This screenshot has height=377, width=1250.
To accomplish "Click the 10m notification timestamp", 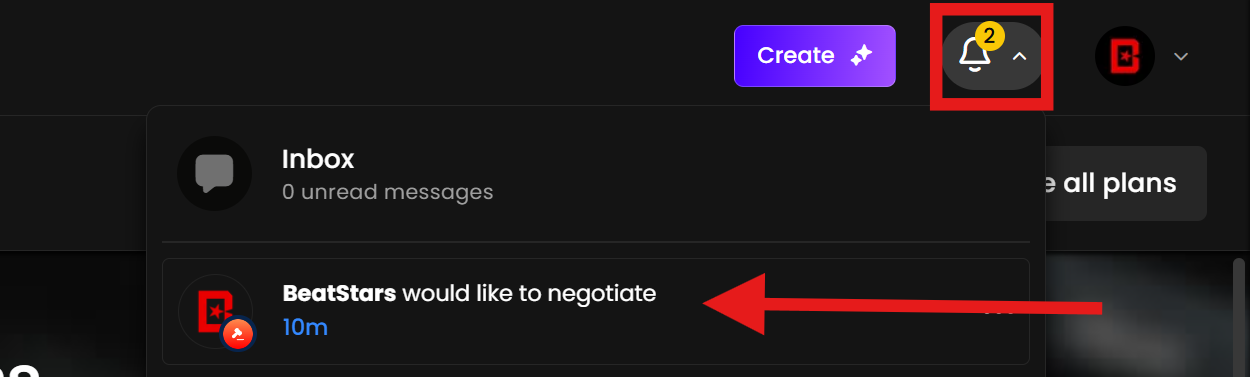I will click(x=305, y=327).
